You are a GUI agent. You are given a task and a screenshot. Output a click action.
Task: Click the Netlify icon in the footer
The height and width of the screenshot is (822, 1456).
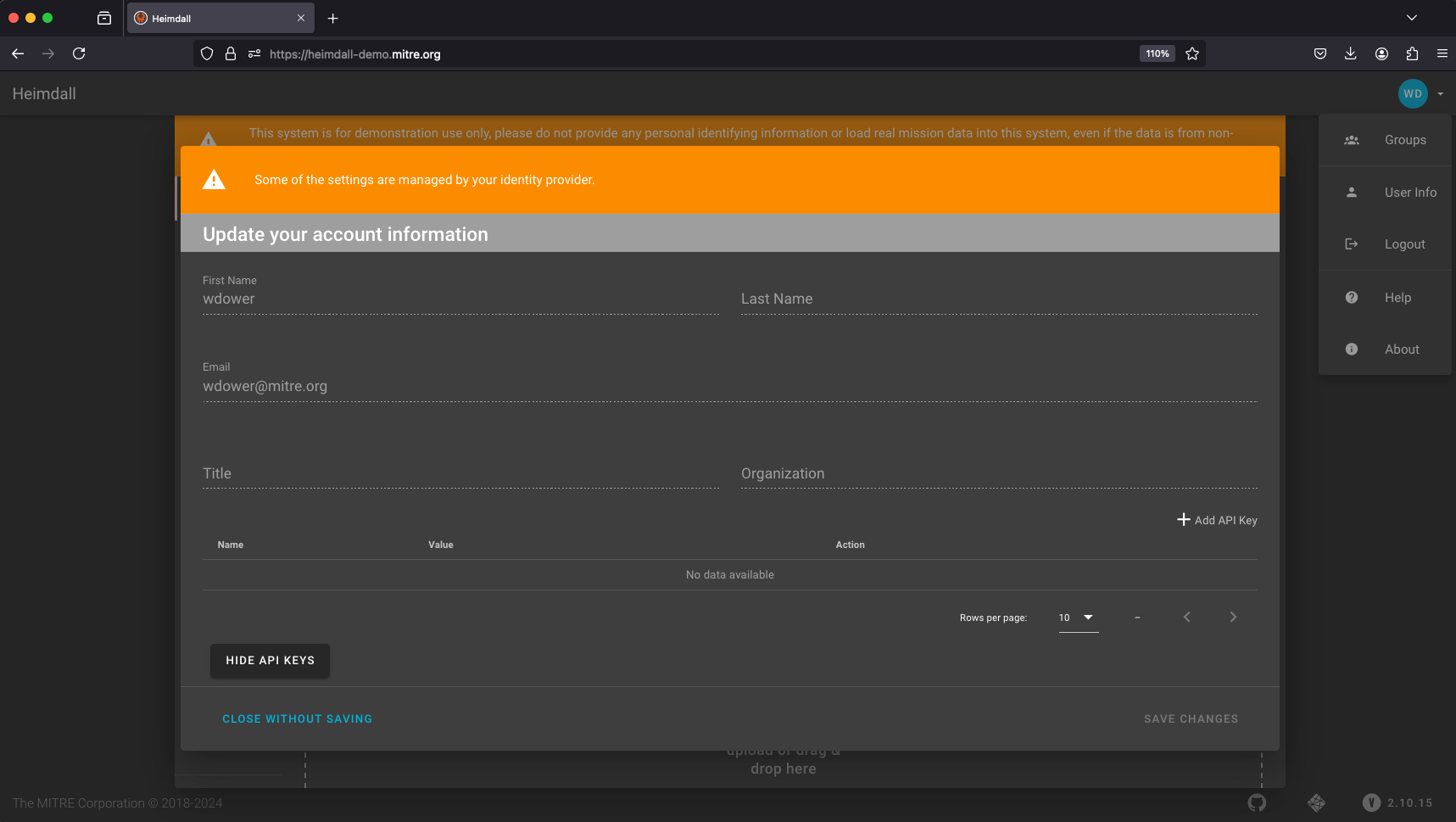(1317, 802)
